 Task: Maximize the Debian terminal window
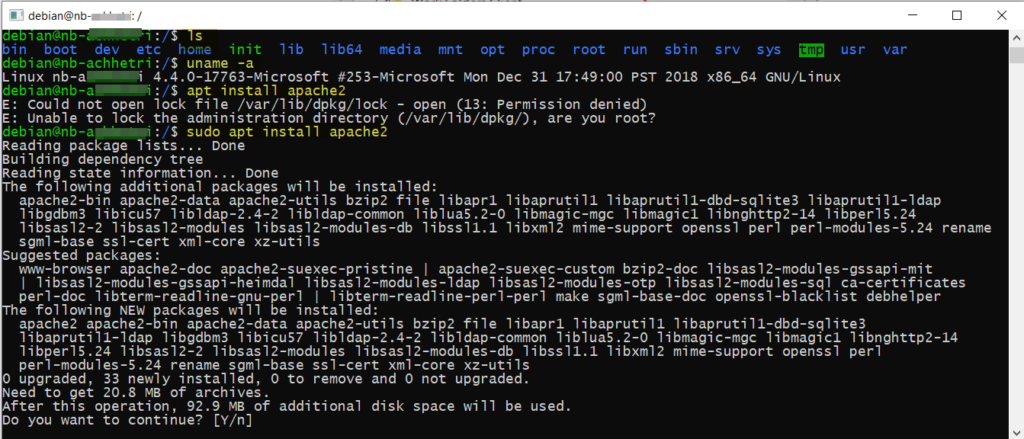(957, 15)
